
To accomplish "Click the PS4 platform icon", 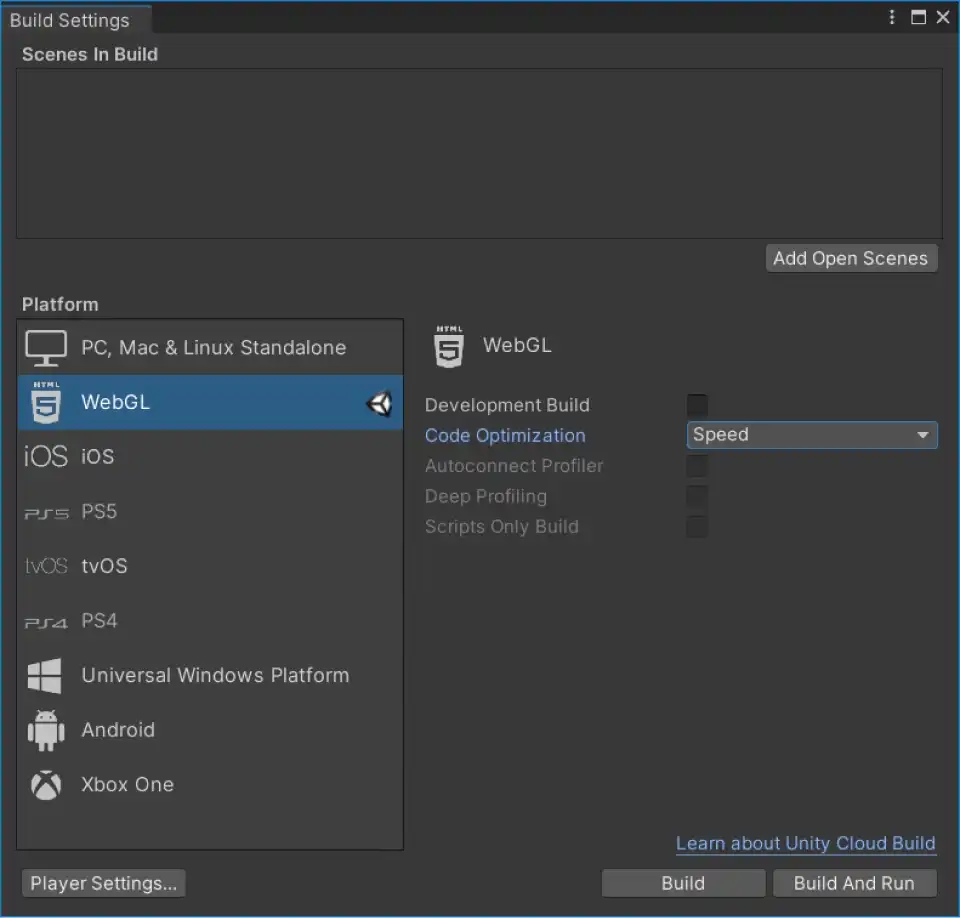I will 44,620.
